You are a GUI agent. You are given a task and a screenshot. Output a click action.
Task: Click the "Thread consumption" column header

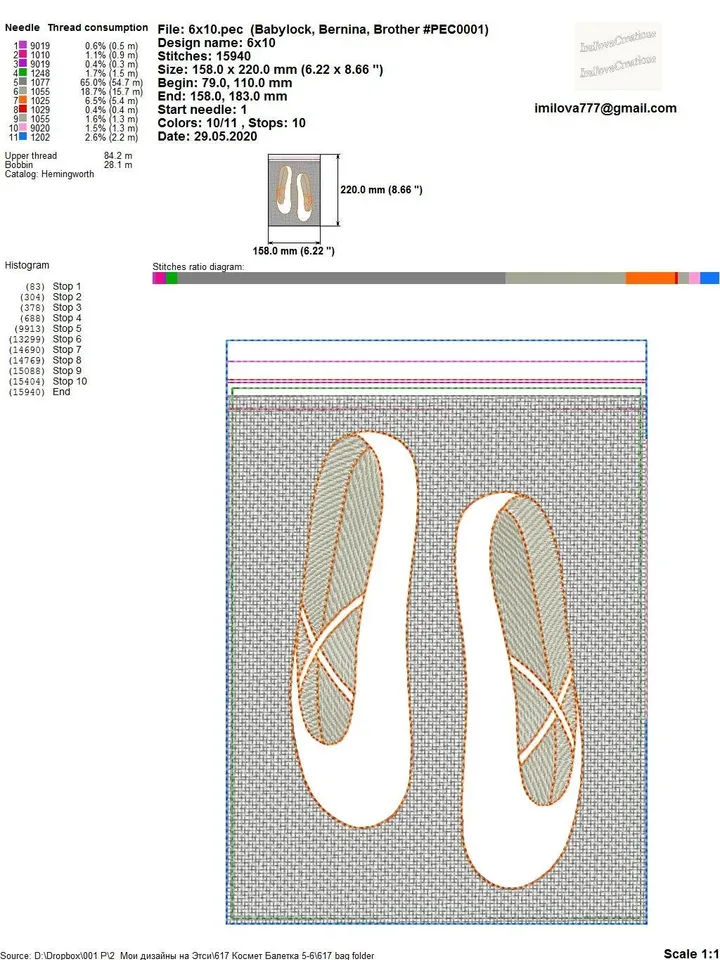pos(98,28)
